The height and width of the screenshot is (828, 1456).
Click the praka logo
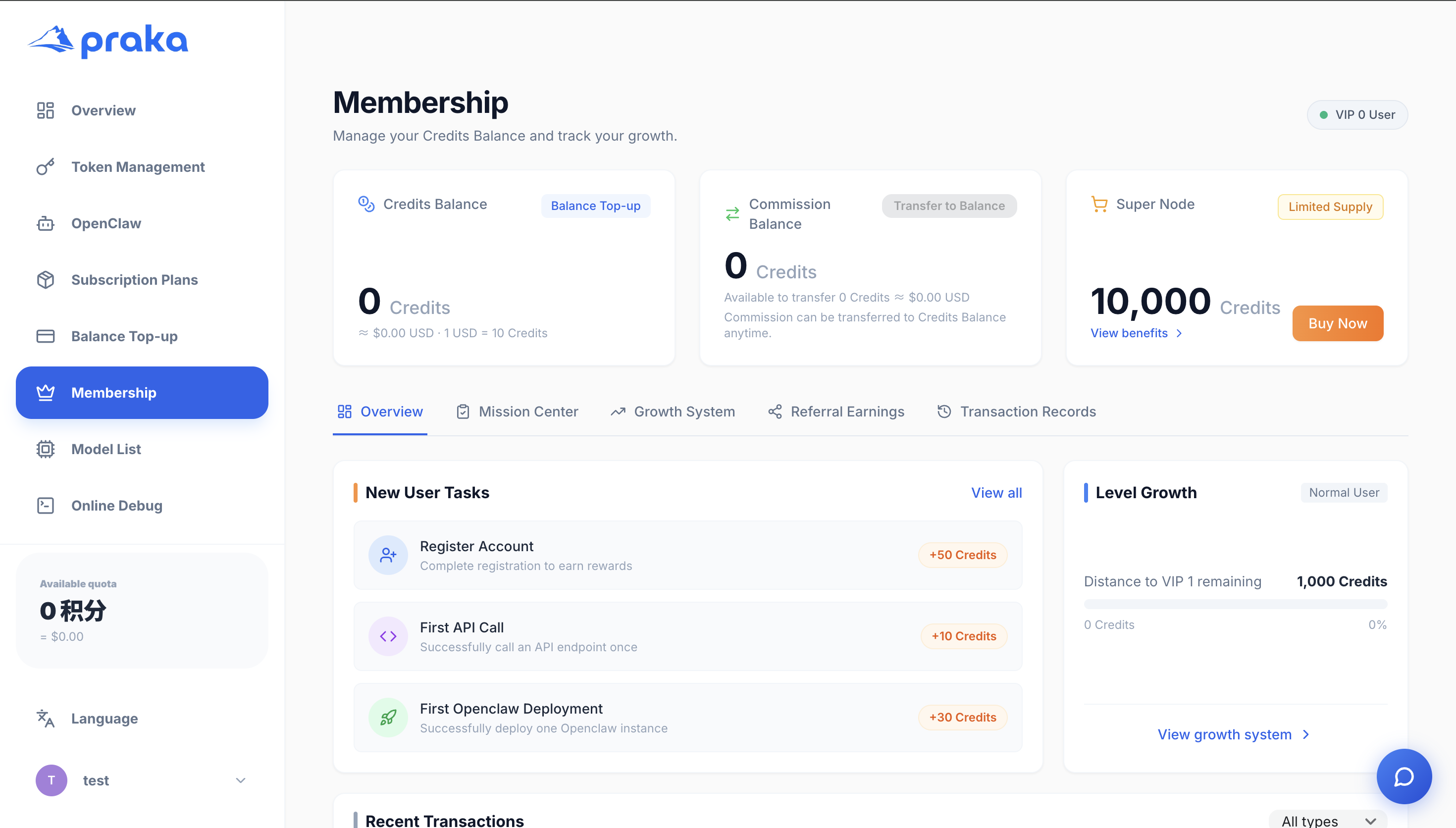107,39
